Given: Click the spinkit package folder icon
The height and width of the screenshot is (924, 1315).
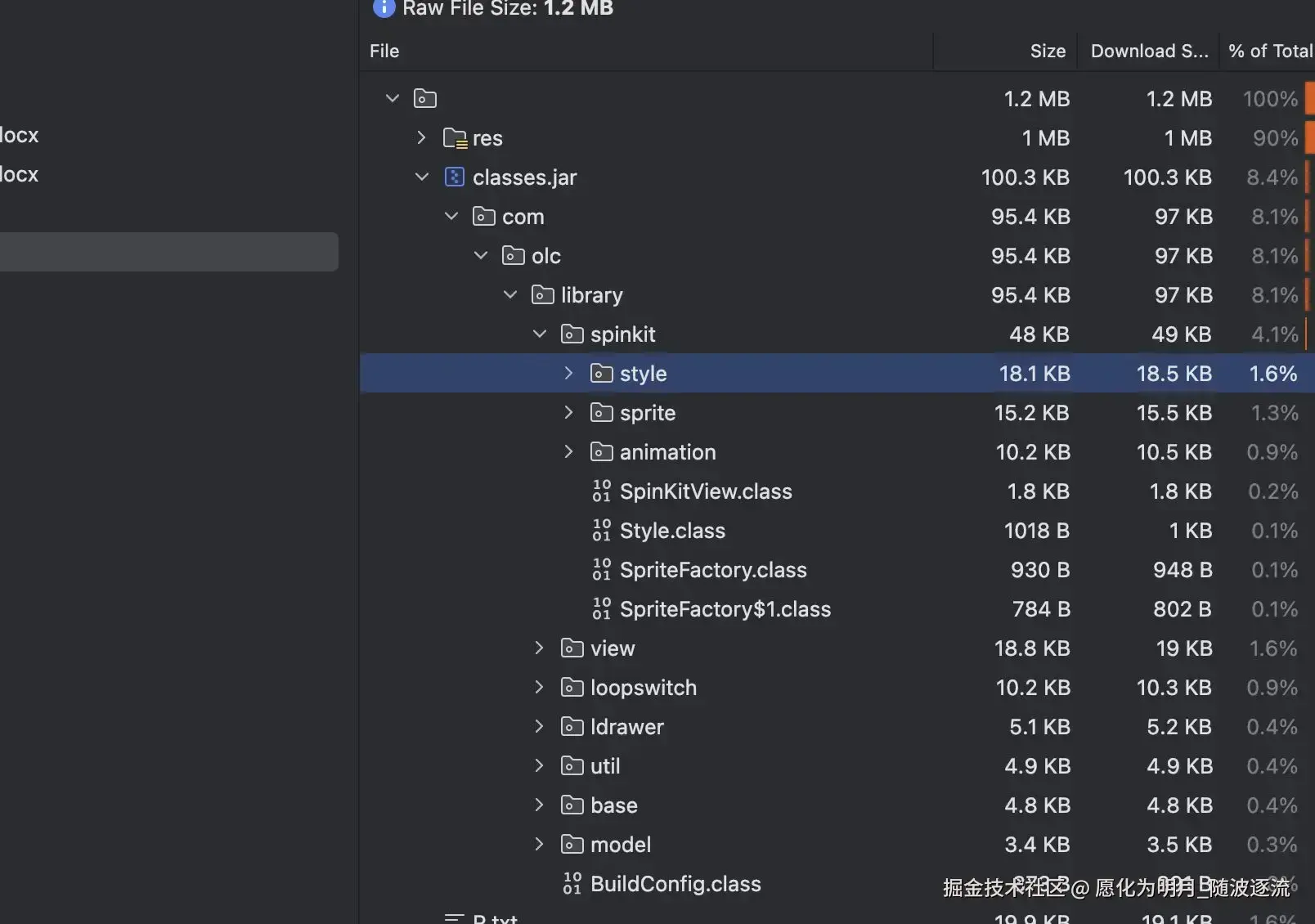Looking at the screenshot, I should pyautogui.click(x=572, y=334).
